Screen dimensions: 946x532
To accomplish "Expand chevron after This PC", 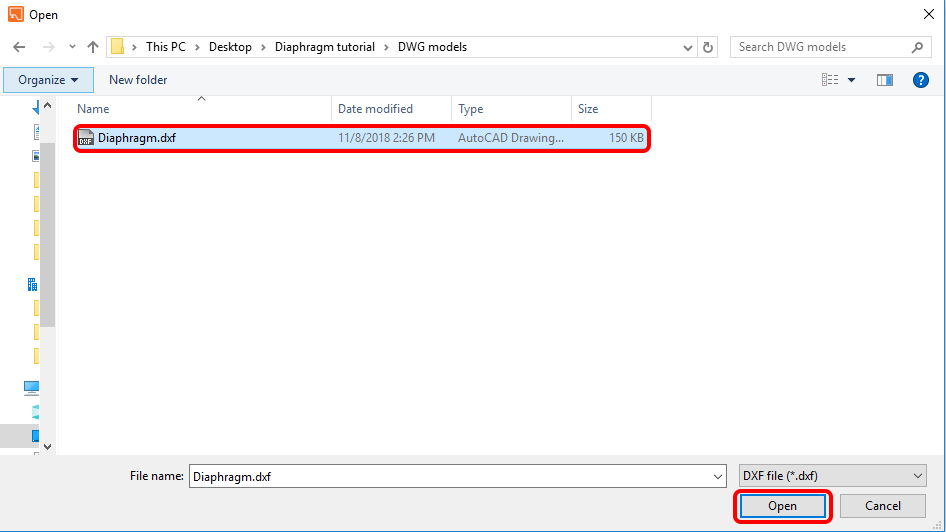I will [197, 47].
